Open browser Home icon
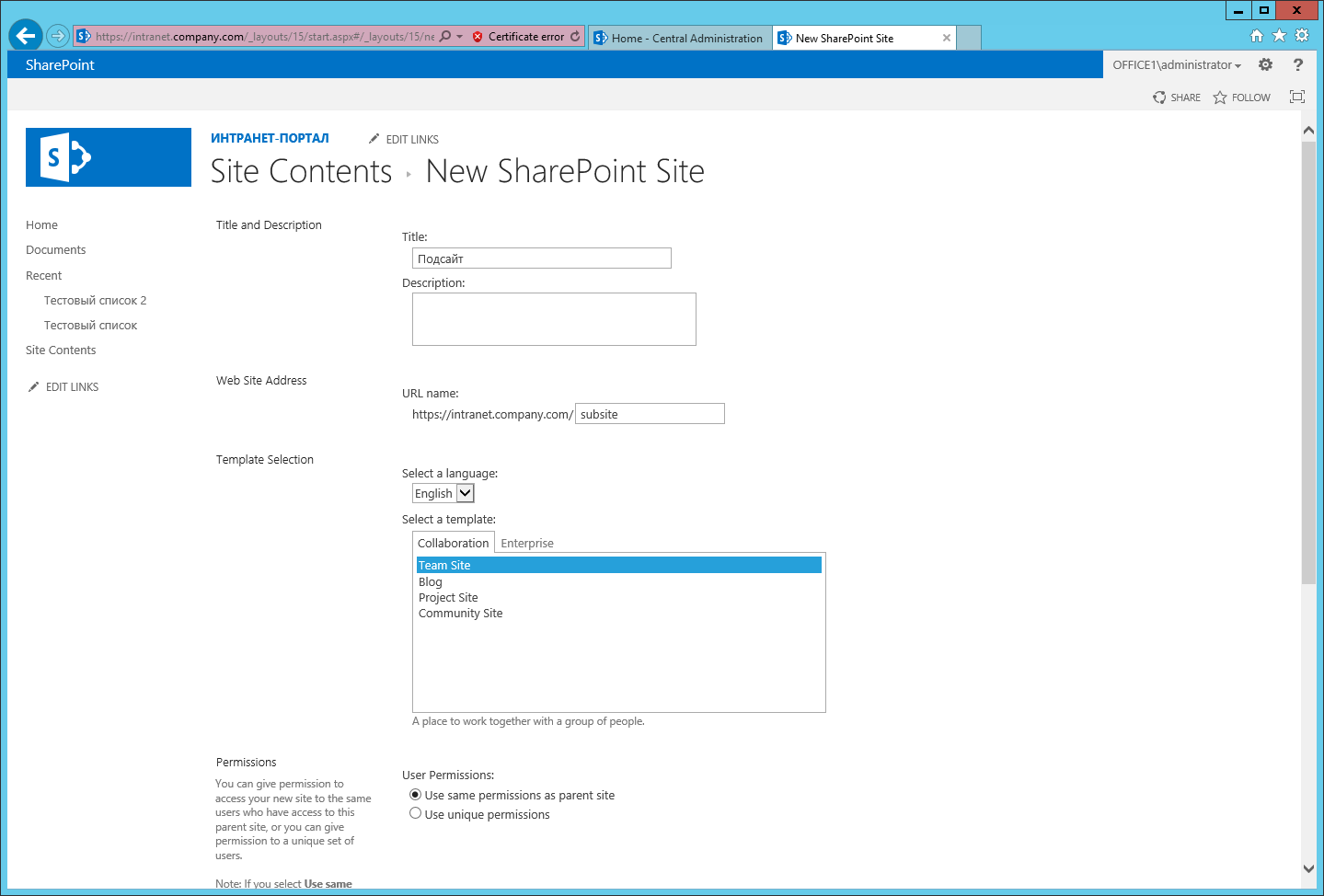This screenshot has width=1324, height=896. 1257,36
